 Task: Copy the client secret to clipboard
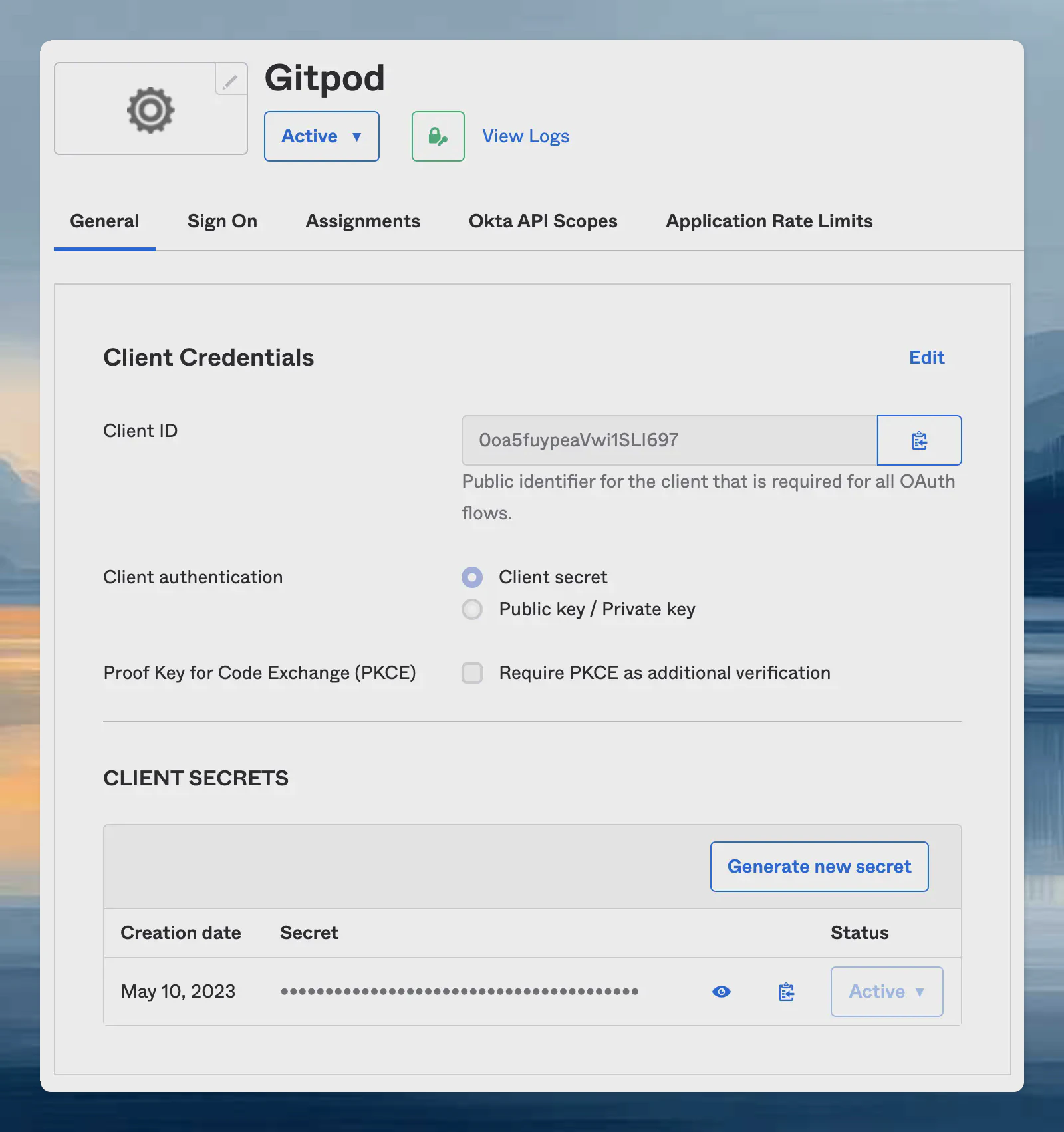coord(787,992)
